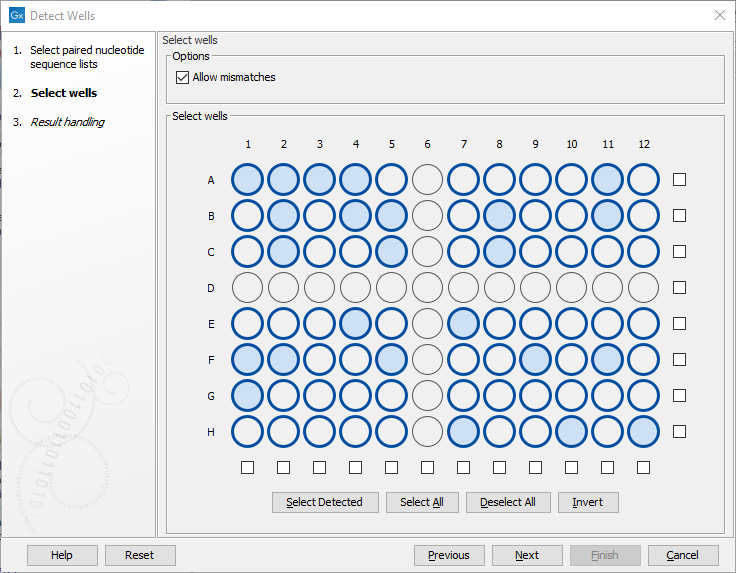
Task: Click well G1 in the plate
Action: (247, 396)
